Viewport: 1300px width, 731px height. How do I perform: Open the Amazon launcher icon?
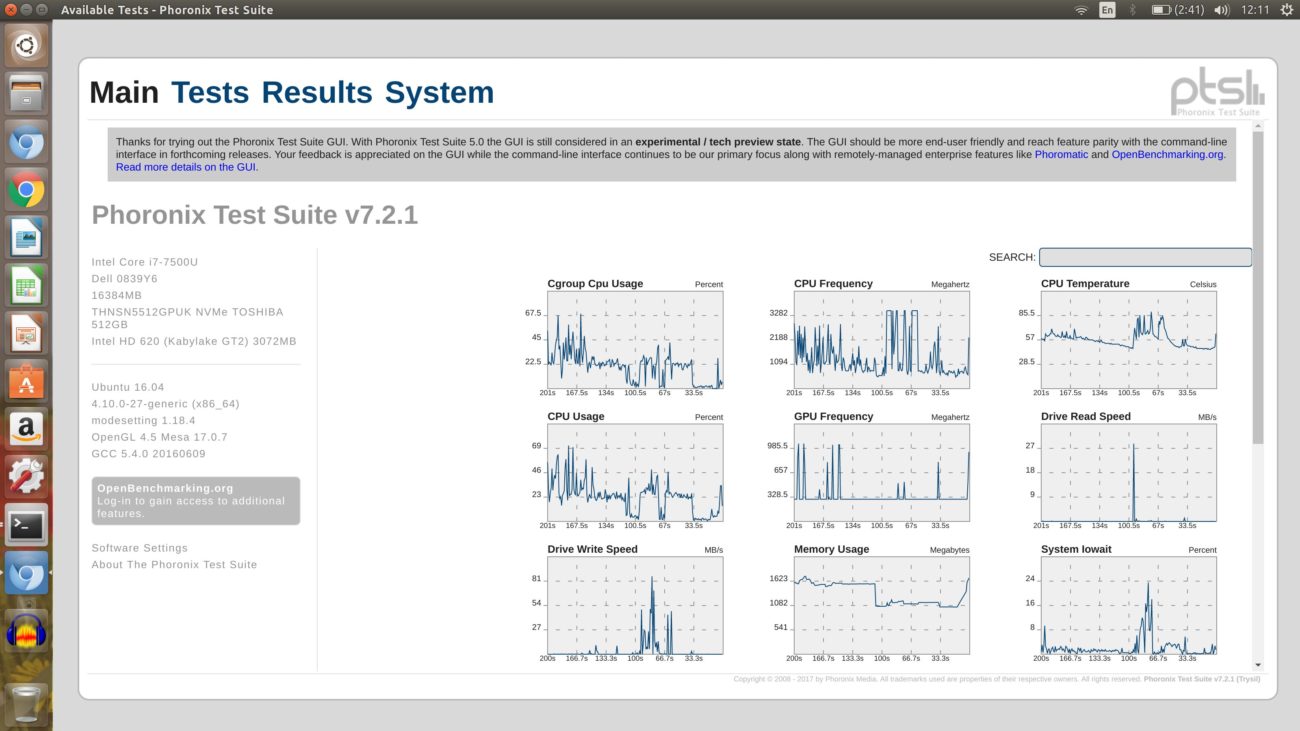[x=26, y=429]
